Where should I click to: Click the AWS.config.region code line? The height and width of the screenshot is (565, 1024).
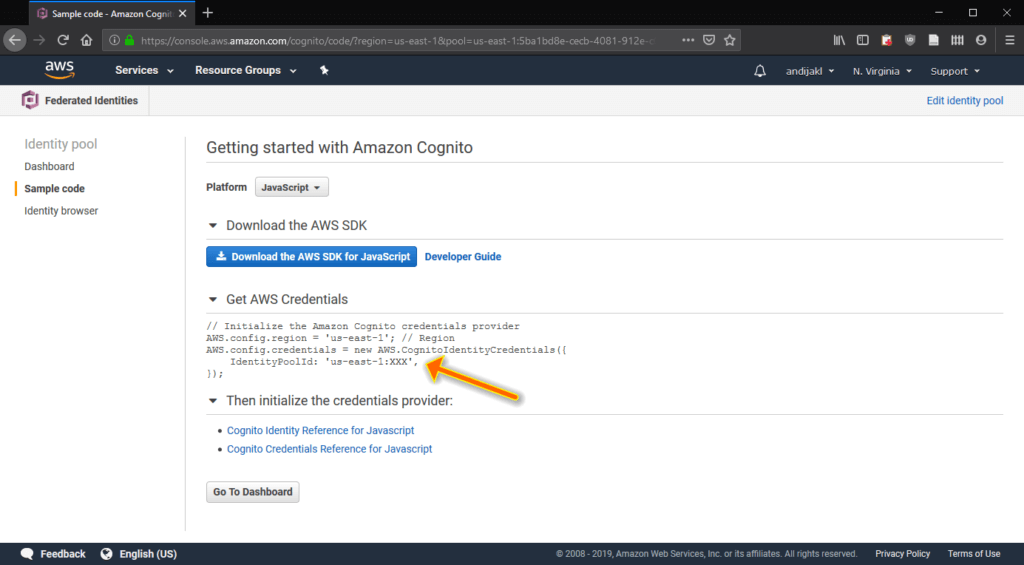(x=330, y=338)
